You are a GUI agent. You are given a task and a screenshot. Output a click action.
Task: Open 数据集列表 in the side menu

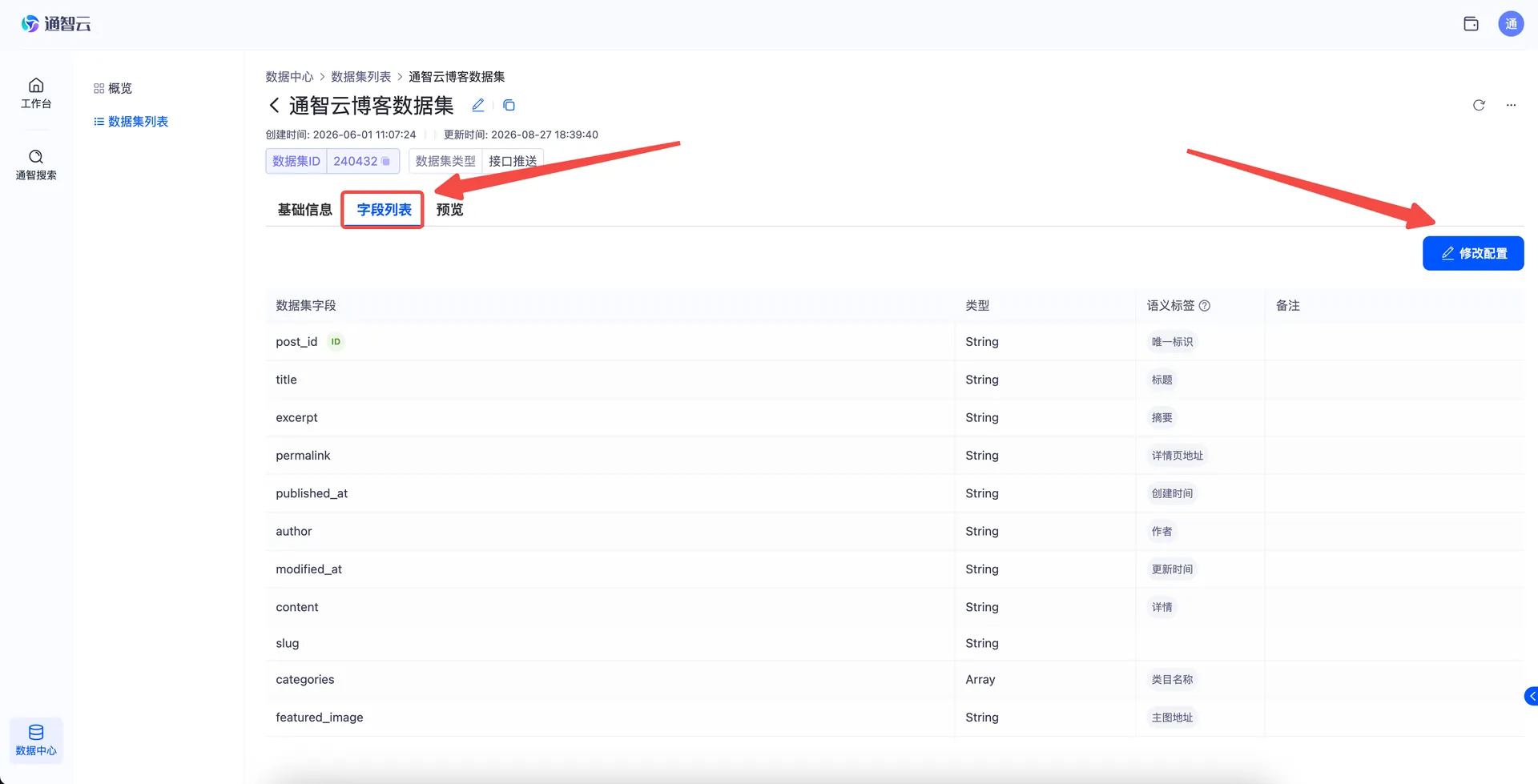click(131, 122)
